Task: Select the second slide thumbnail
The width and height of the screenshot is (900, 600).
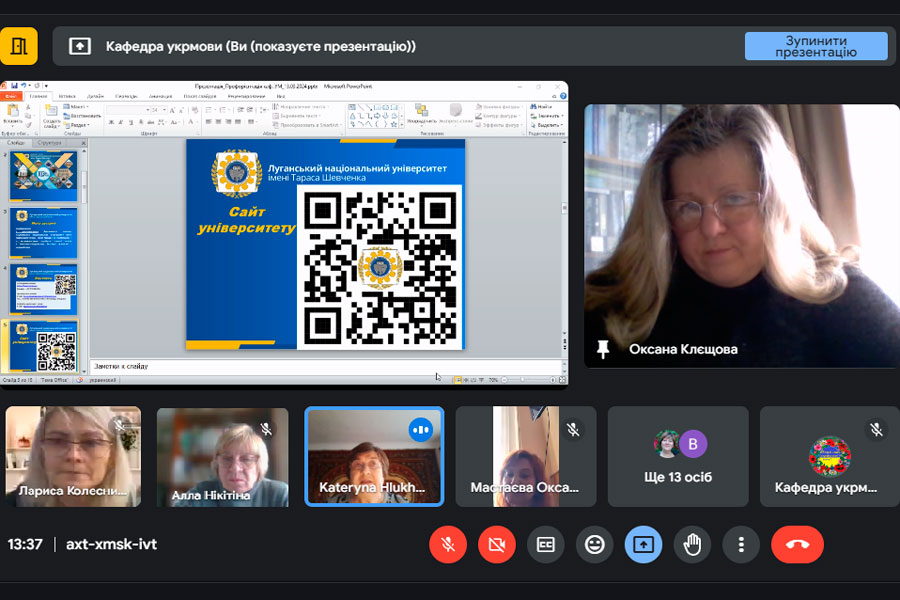Action: [44, 176]
